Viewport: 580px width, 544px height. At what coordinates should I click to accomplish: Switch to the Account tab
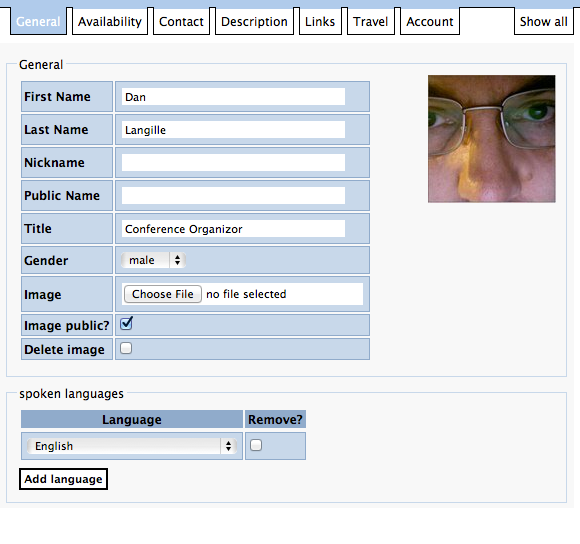click(x=430, y=21)
